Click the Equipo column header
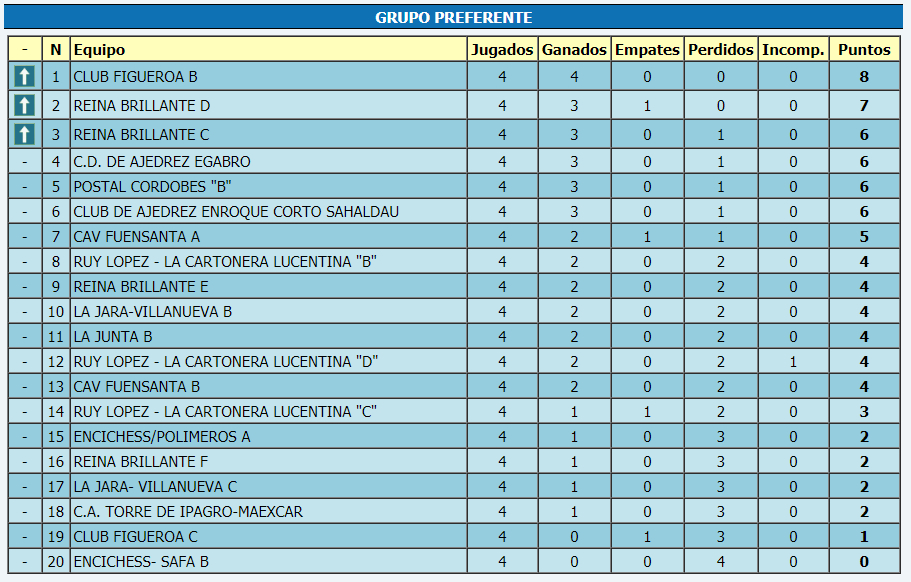The image size is (911, 582). [268, 50]
